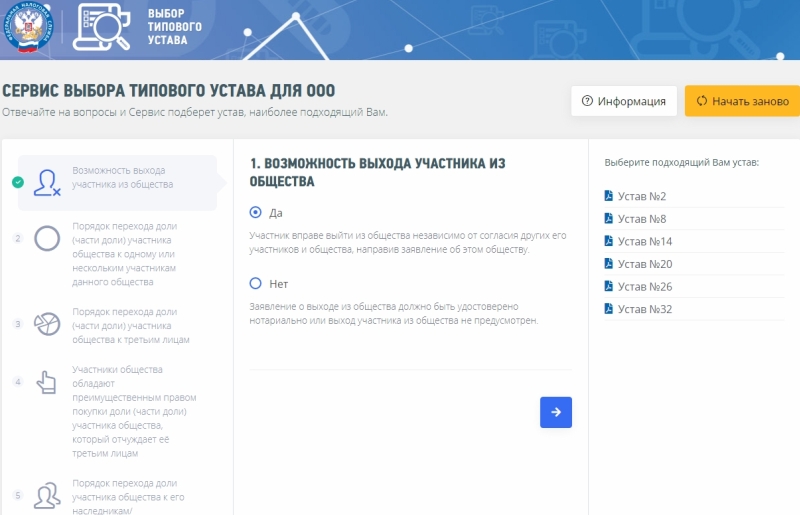Click the circle icon of step two
This screenshot has height=515, width=800.
[x=47, y=238]
